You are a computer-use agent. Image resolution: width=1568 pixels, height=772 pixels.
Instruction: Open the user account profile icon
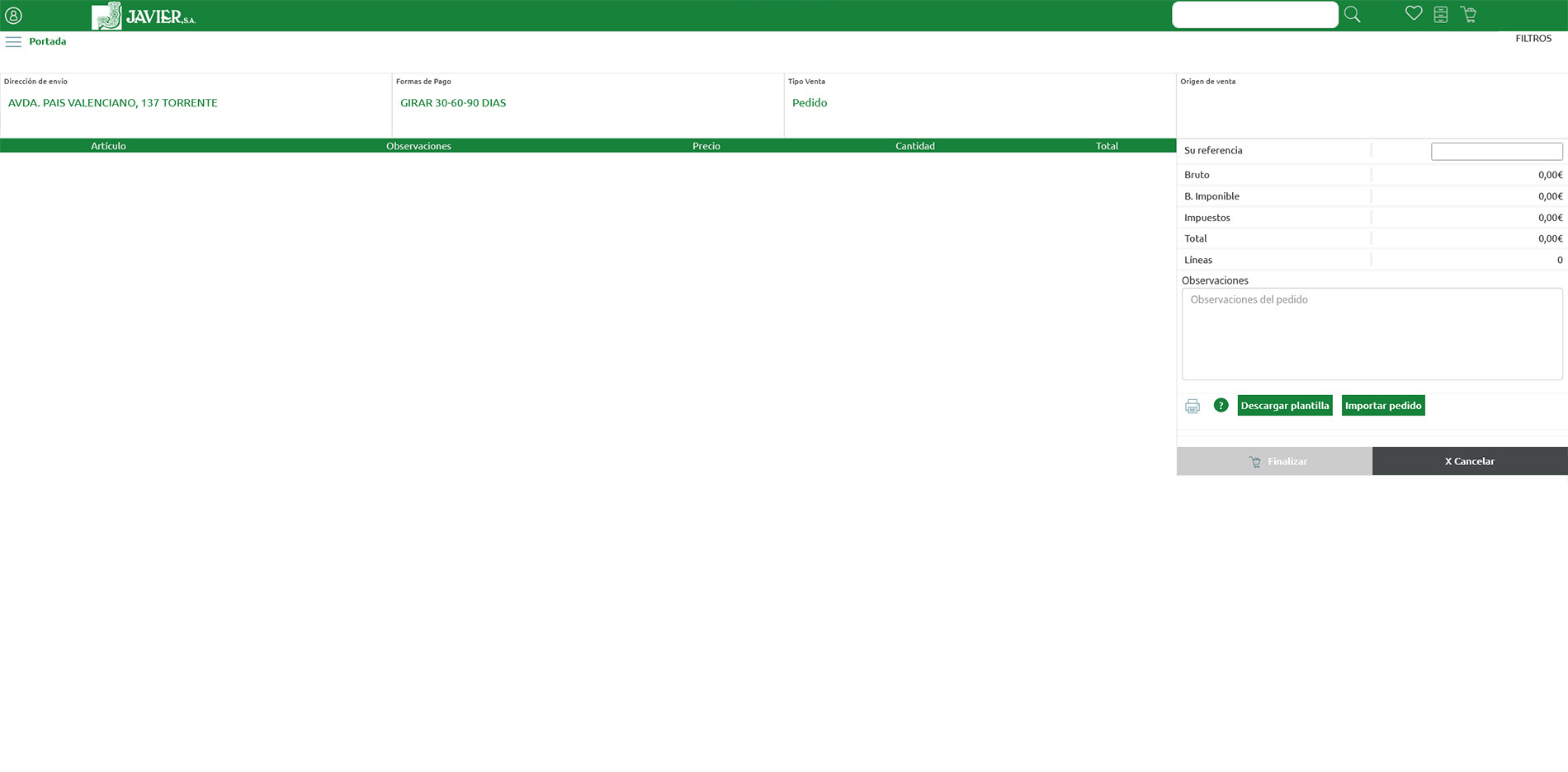[x=13, y=16]
